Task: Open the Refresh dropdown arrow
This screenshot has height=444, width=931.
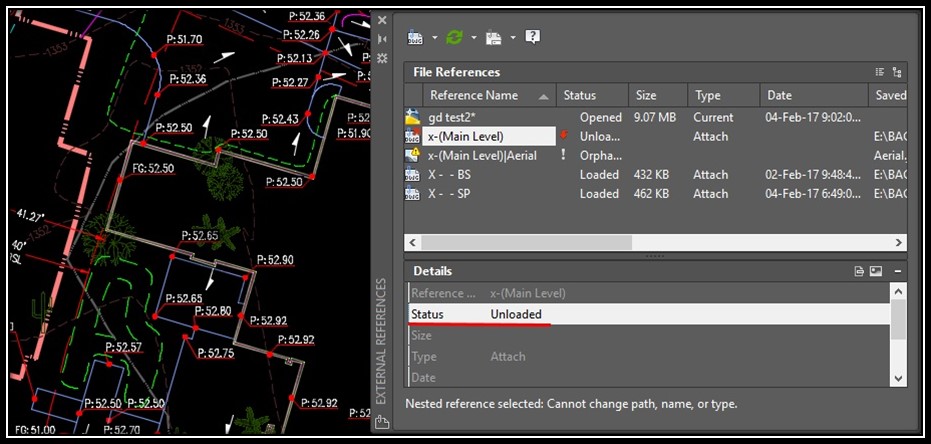Action: pyautogui.click(x=474, y=38)
